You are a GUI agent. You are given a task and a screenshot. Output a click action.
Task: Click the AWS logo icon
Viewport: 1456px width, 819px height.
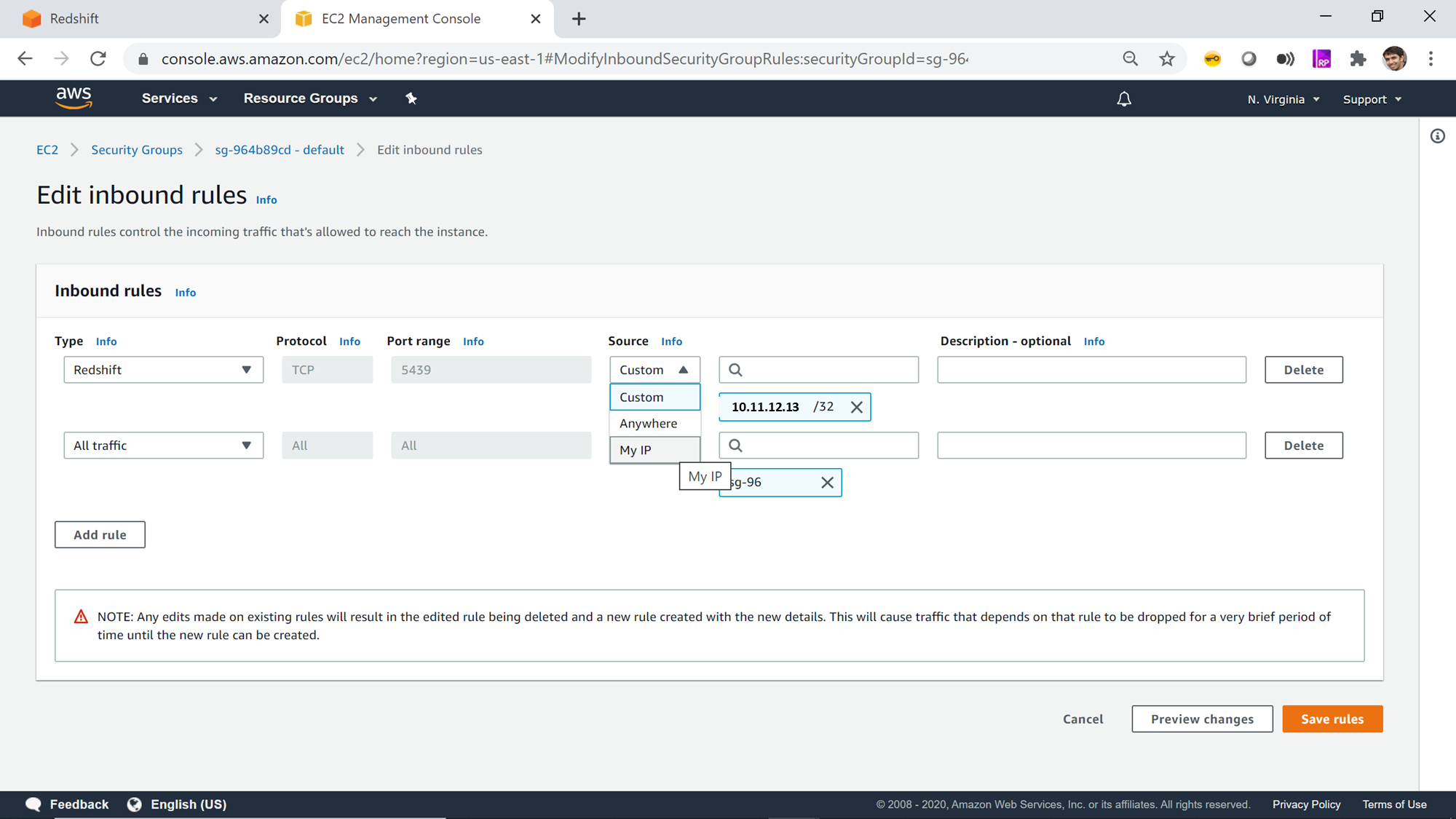pyautogui.click(x=74, y=98)
